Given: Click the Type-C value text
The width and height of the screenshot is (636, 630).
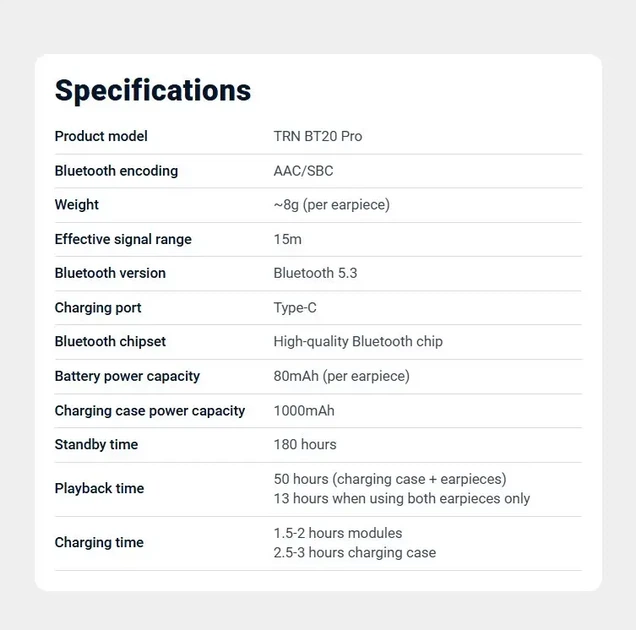Looking at the screenshot, I should click(295, 308).
